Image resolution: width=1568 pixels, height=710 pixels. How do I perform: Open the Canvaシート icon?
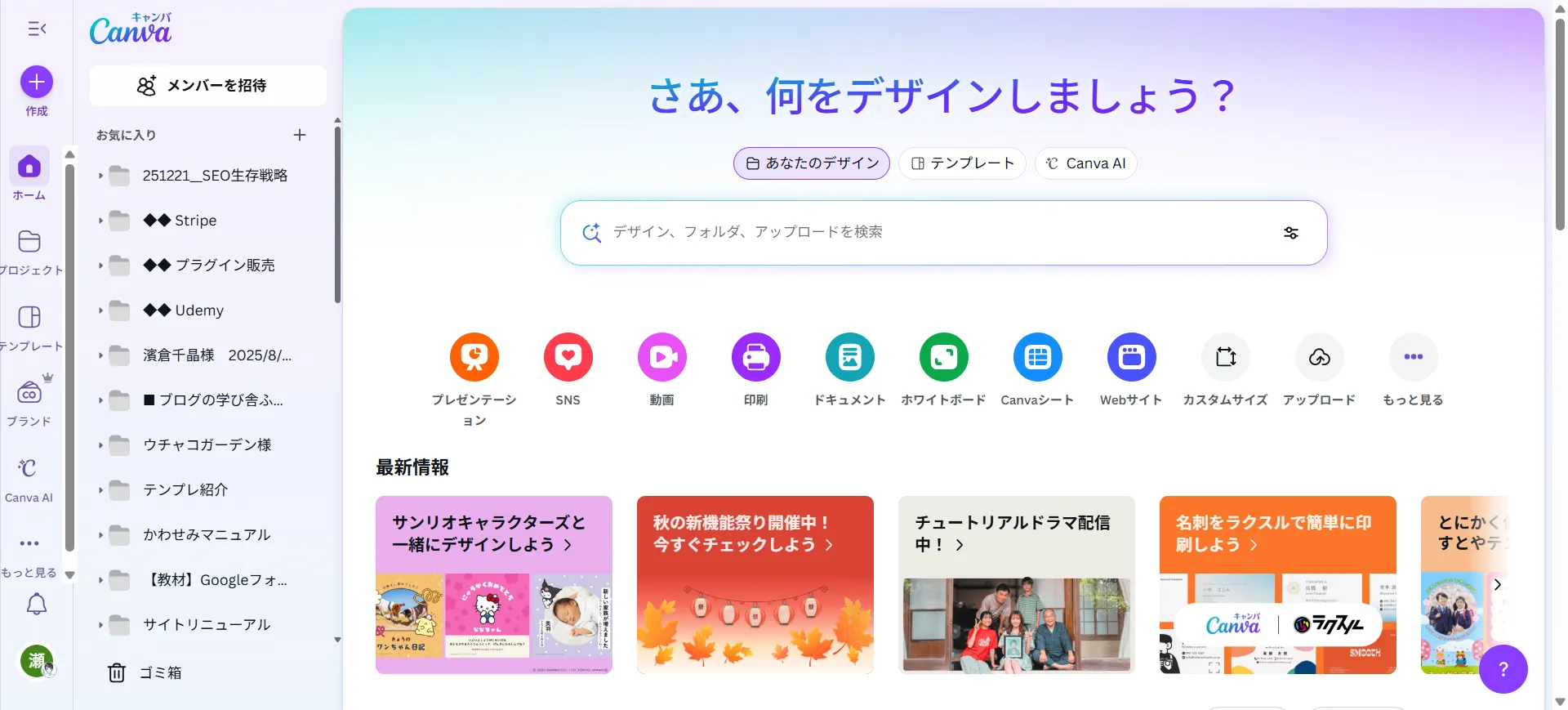point(1038,357)
